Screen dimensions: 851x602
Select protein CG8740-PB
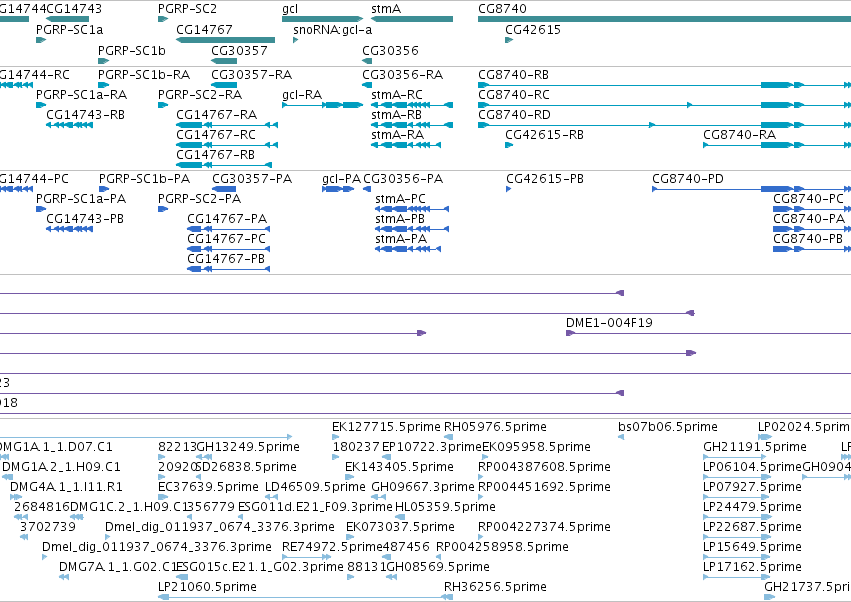pos(812,249)
